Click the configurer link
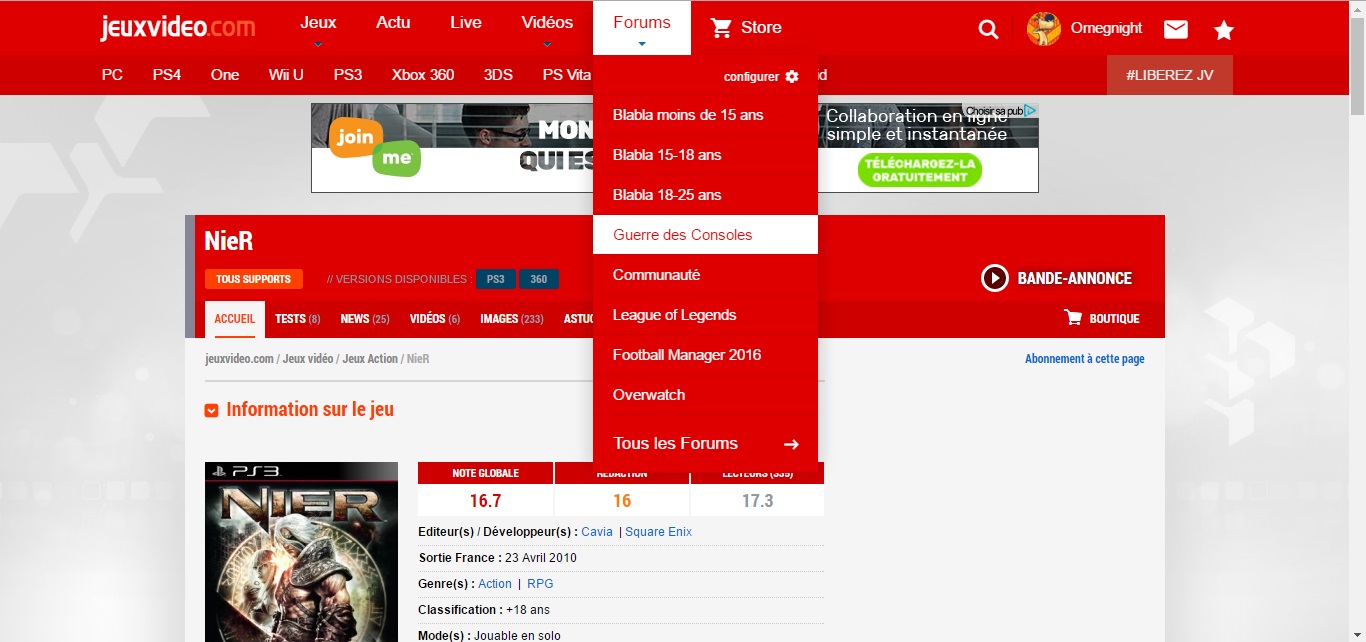 click(x=751, y=77)
